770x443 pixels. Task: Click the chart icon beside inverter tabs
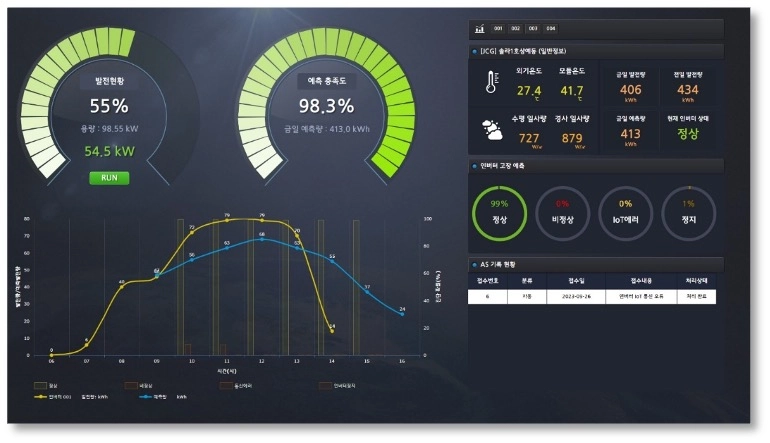(x=479, y=29)
